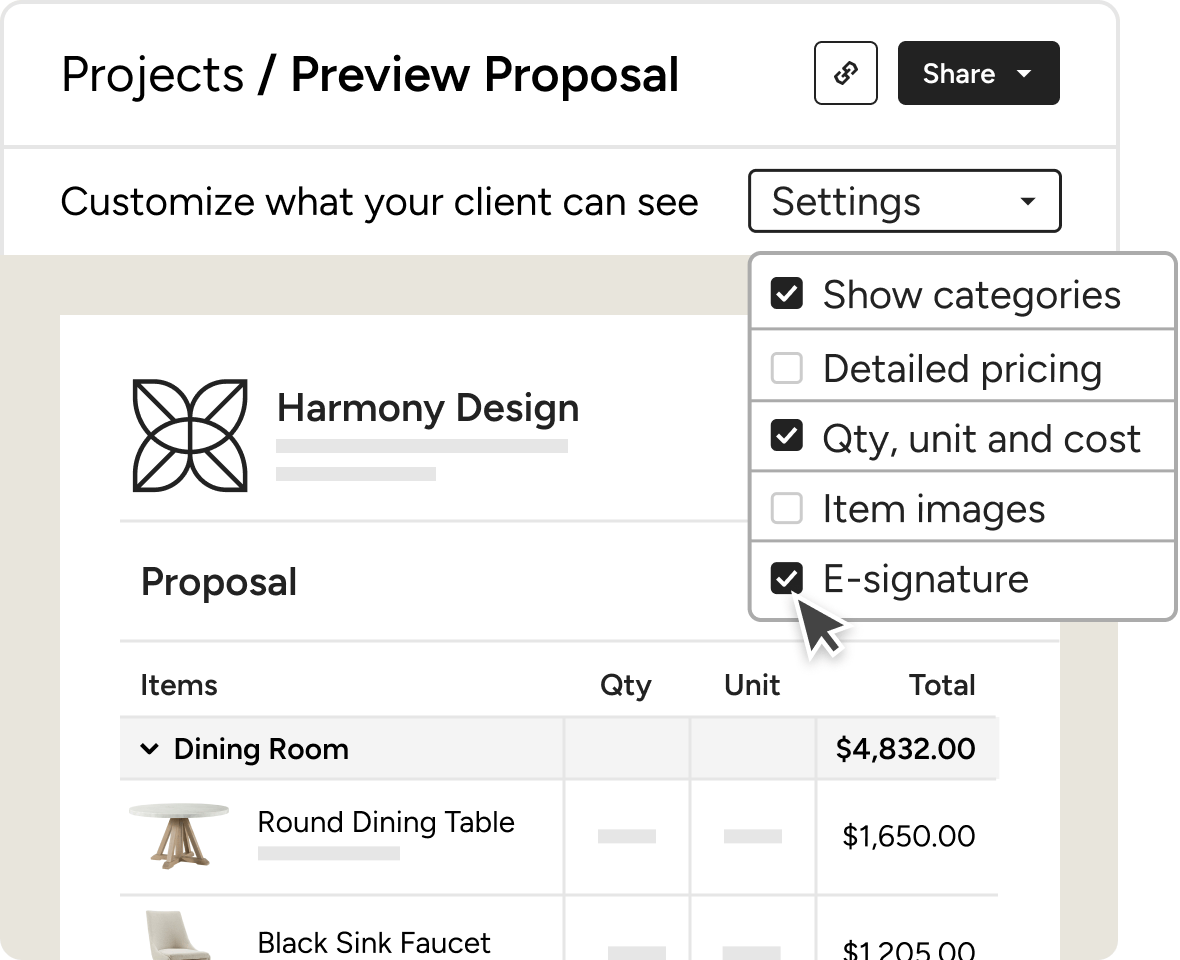The width and height of the screenshot is (1180, 960).
Task: Click the Round Dining Table image
Action: [179, 835]
